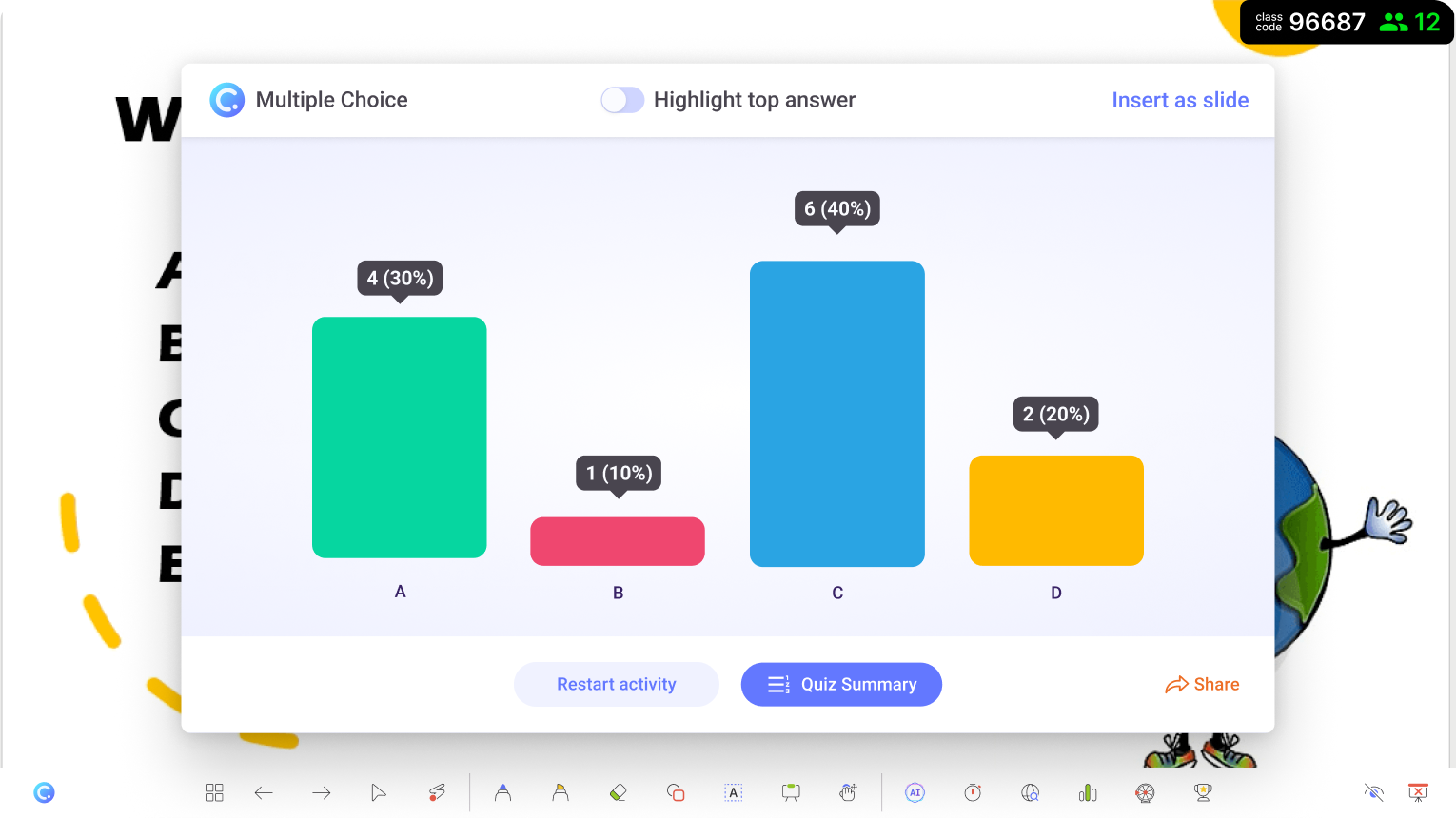
Task: Open the Whiteboard tool
Action: (x=790, y=792)
